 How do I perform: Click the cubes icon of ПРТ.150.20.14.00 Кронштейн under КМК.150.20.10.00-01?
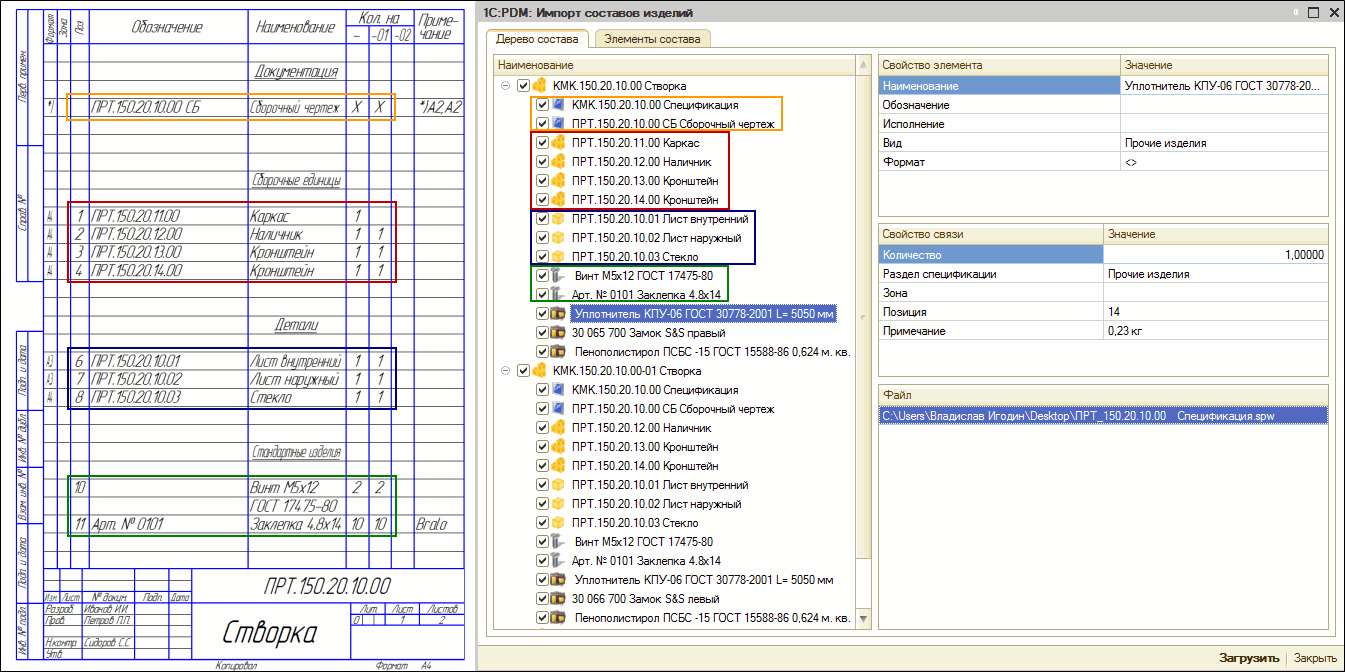[558, 465]
